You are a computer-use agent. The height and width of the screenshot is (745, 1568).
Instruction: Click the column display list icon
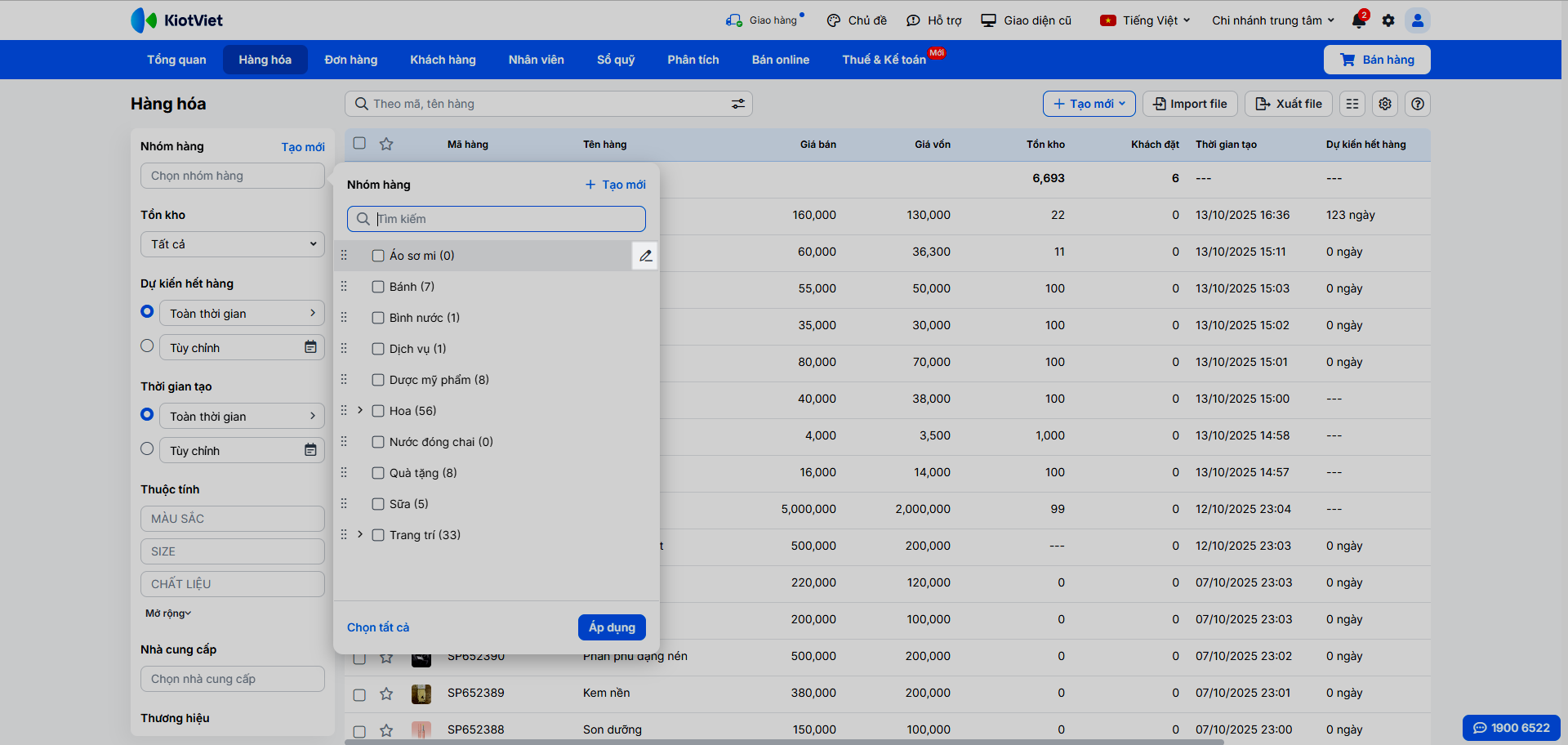(x=1352, y=104)
